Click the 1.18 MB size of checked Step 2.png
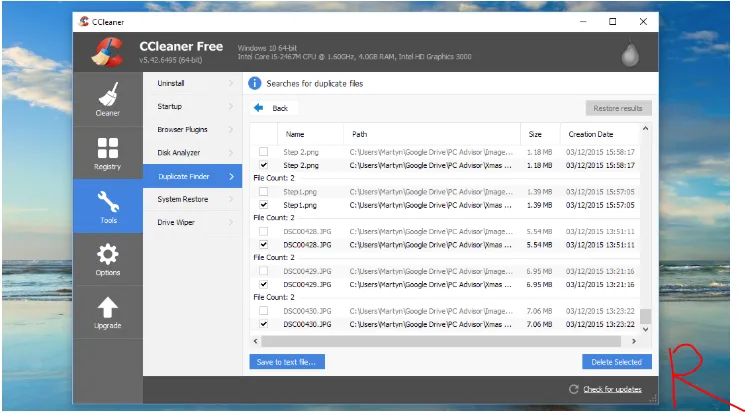Screen dimensions: 745x412 pos(539,165)
